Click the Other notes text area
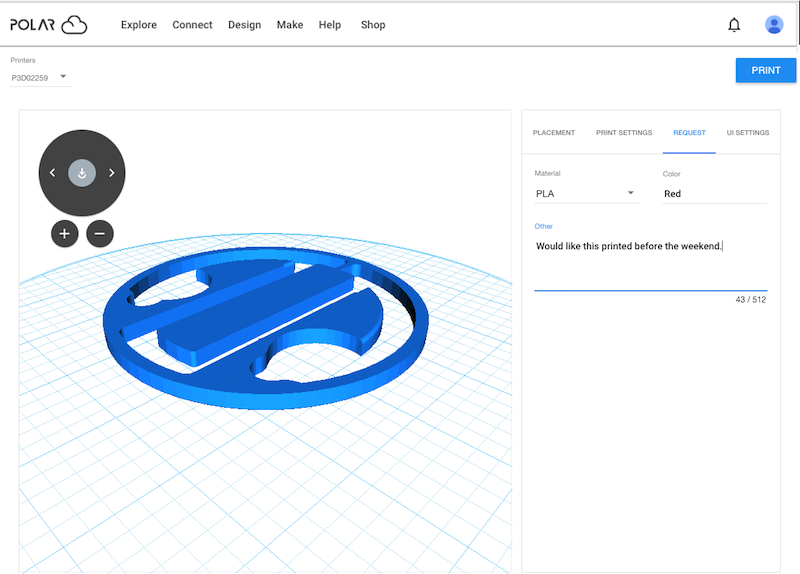 tap(651, 263)
